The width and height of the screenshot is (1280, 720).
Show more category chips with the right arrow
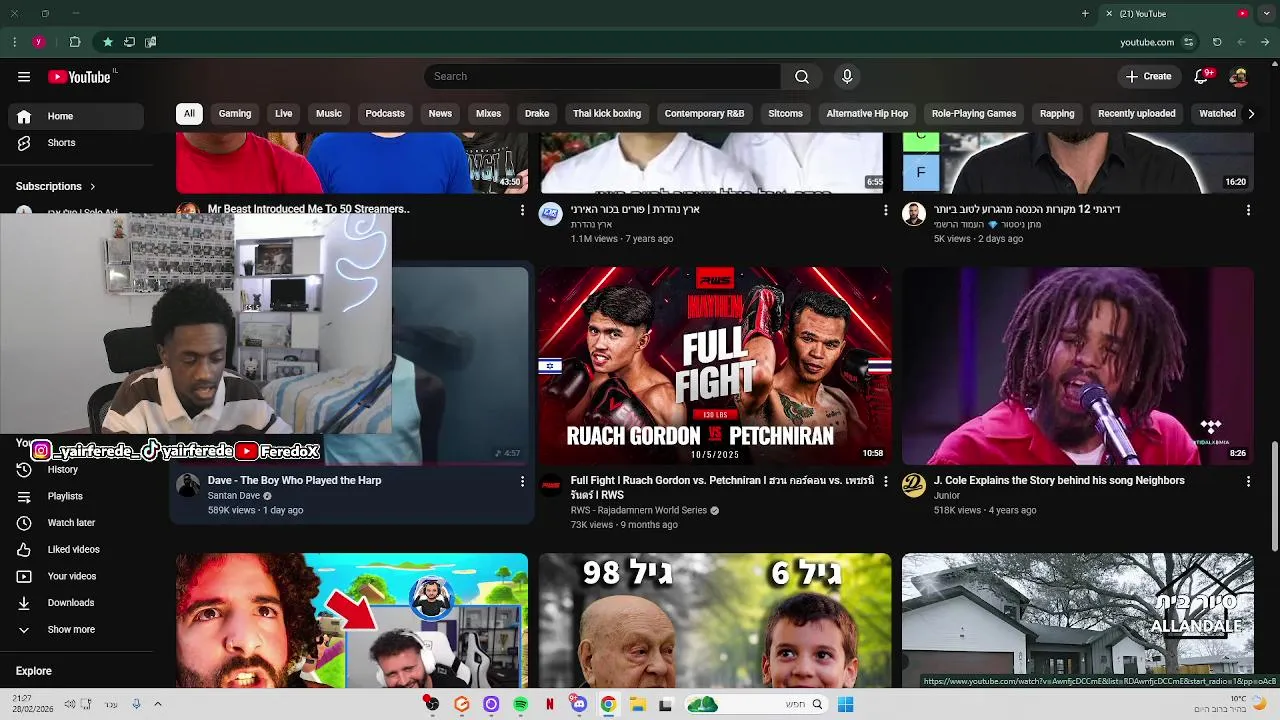tap(1251, 114)
